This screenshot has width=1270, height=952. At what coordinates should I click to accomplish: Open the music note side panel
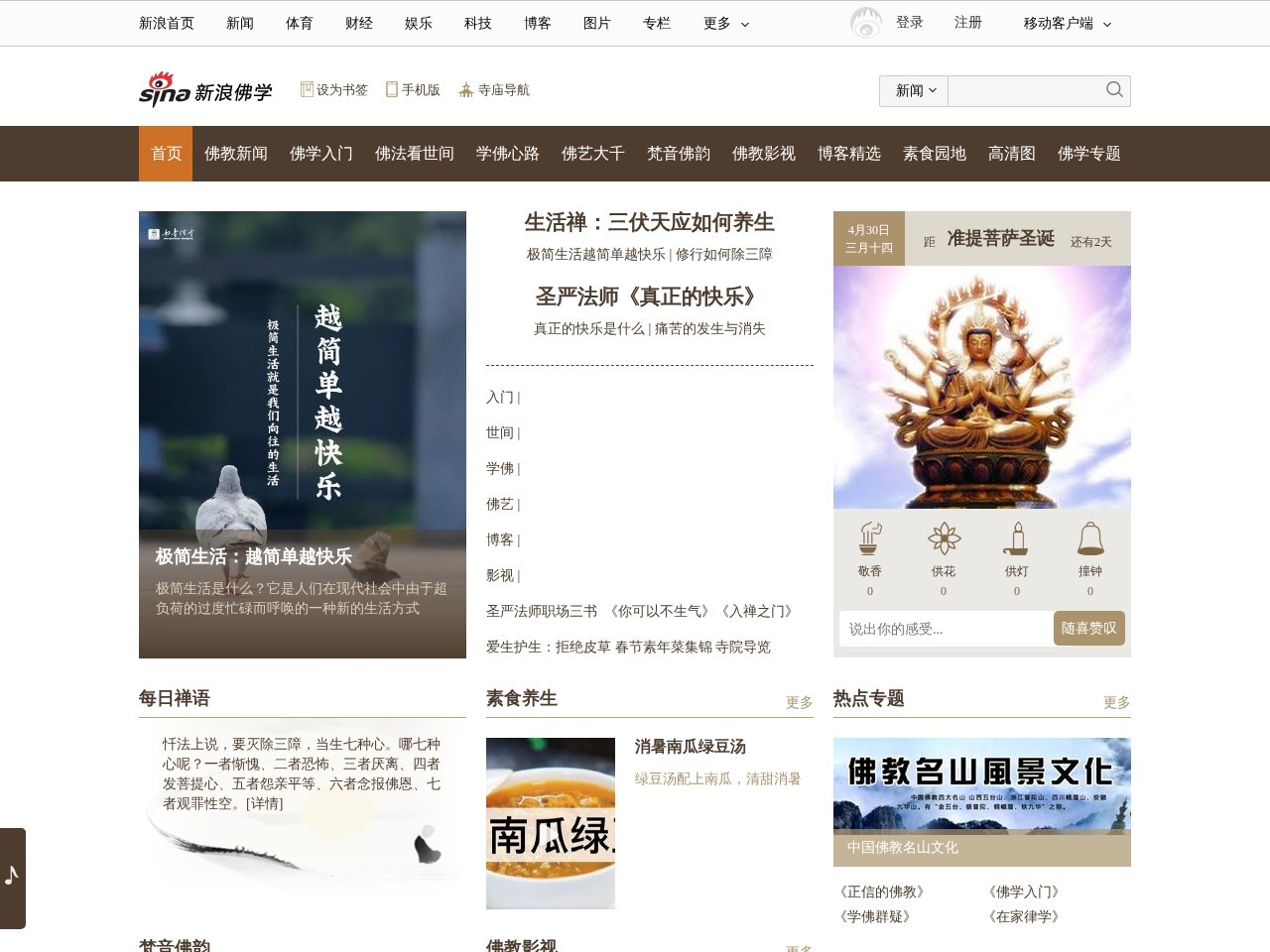[12, 878]
